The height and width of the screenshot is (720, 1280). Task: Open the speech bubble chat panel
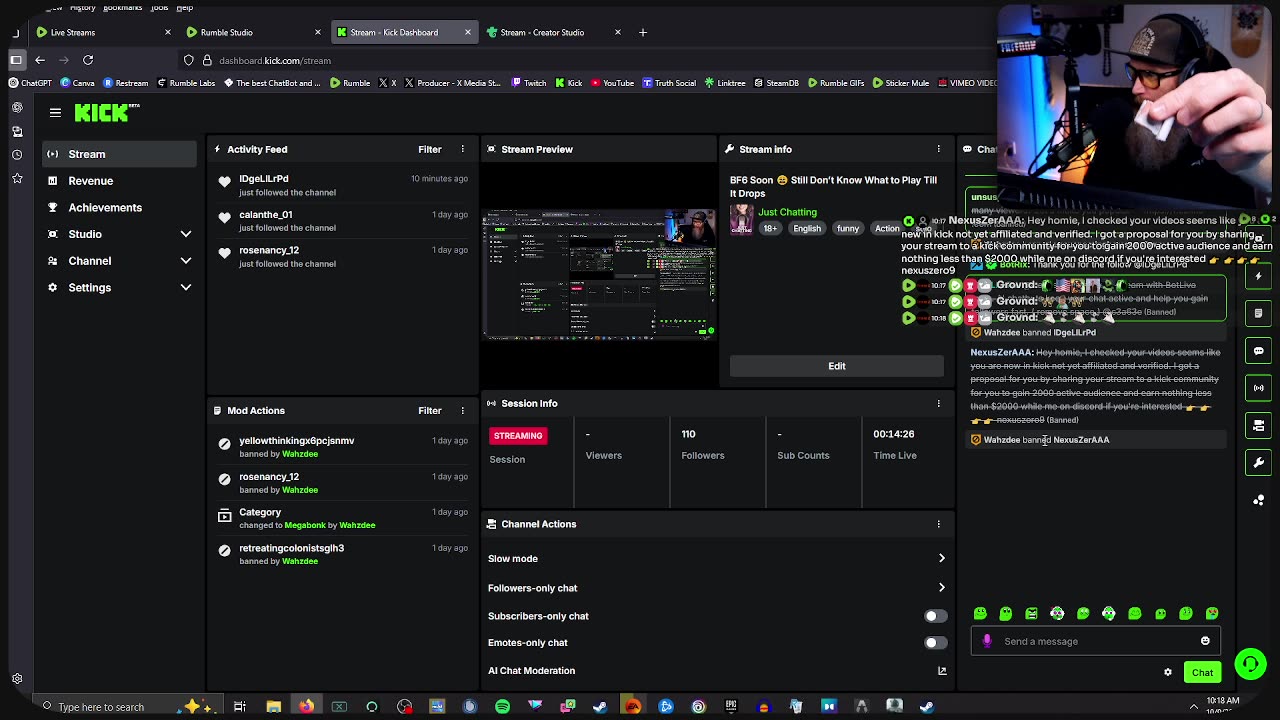[1259, 351]
